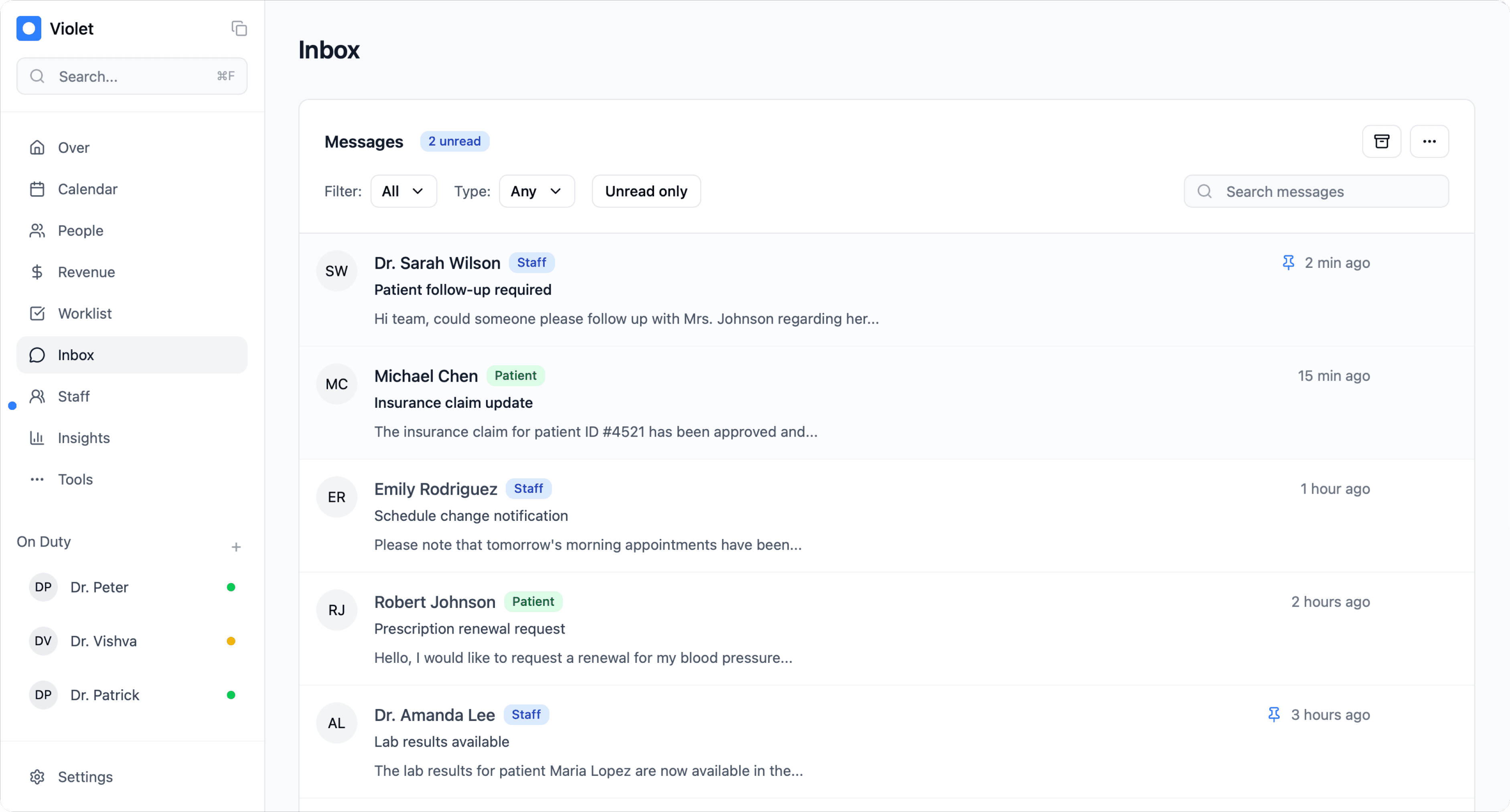The width and height of the screenshot is (1510, 812).
Task: Switch to Insights
Action: (132, 438)
